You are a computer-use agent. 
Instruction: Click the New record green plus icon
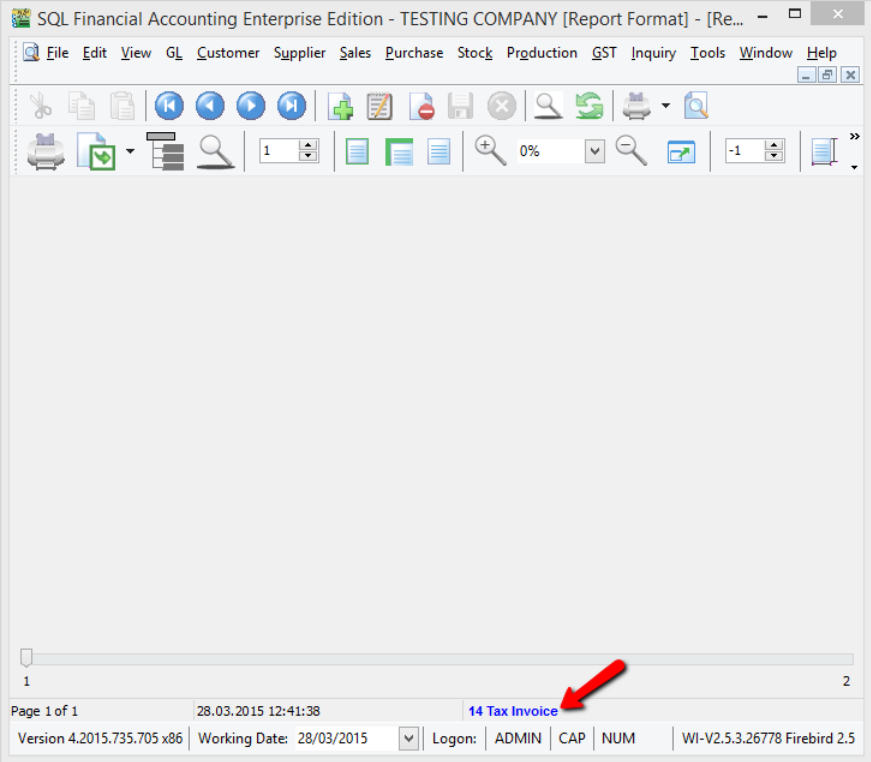coord(340,105)
